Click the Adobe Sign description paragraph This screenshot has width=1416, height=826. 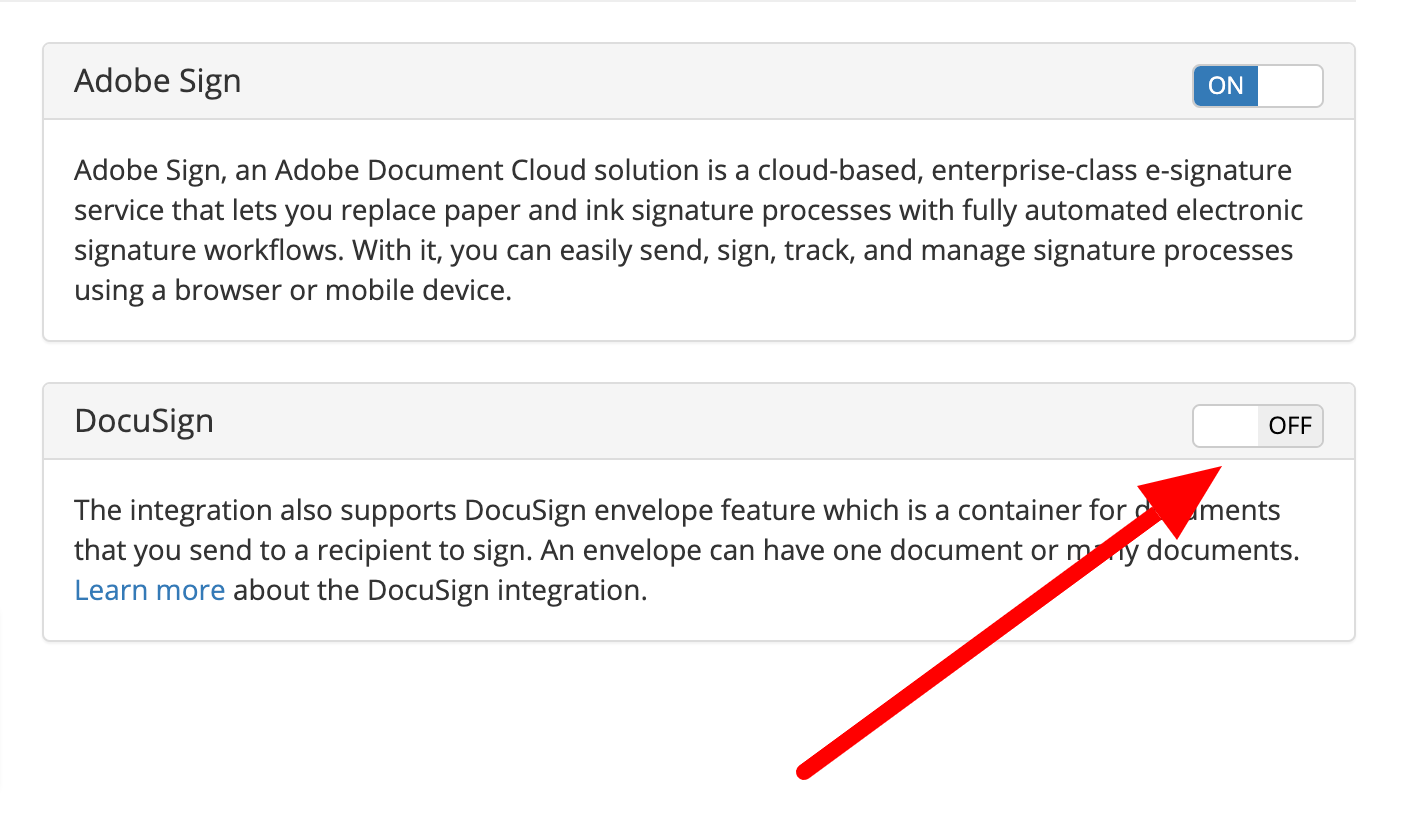point(690,230)
